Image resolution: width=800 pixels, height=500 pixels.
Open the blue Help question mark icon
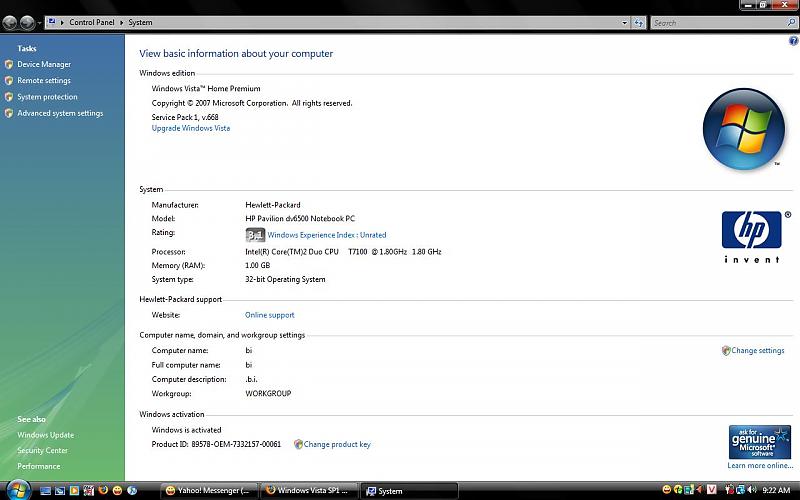pyautogui.click(x=792, y=41)
